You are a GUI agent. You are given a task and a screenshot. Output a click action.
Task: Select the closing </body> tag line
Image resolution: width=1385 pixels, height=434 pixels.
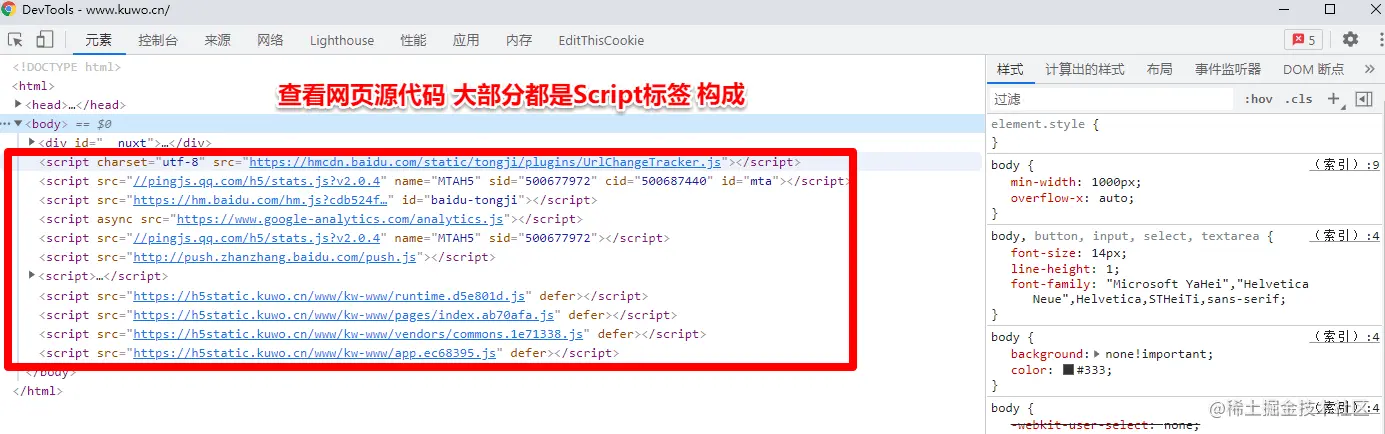pos(51,372)
